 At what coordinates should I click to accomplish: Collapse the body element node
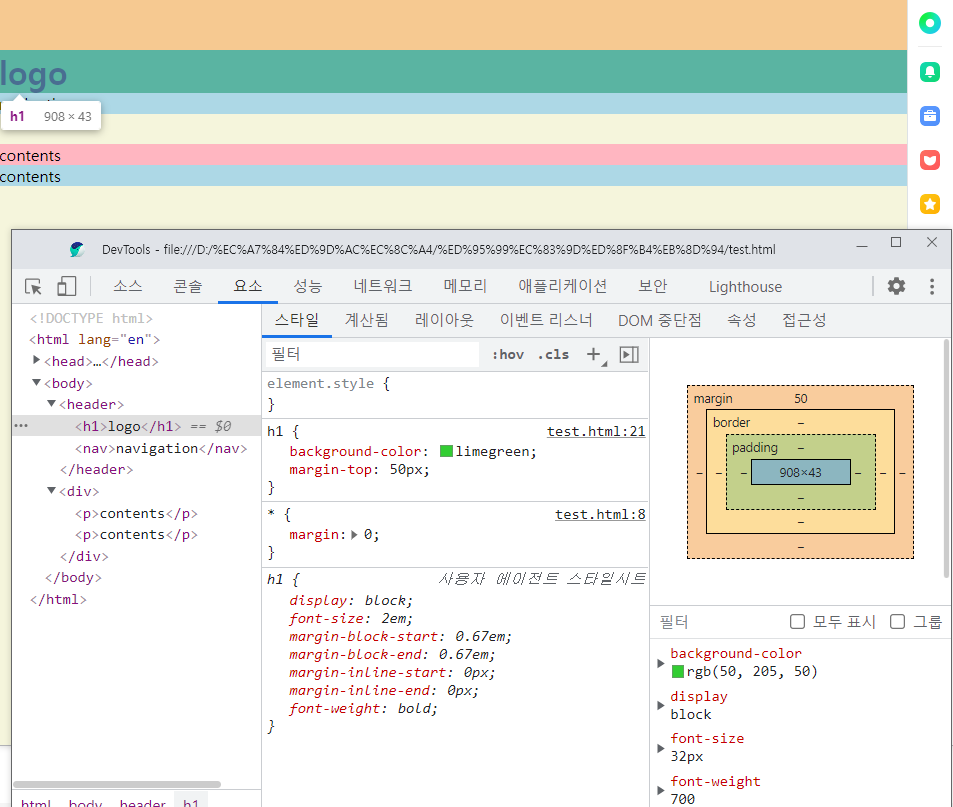coord(36,382)
